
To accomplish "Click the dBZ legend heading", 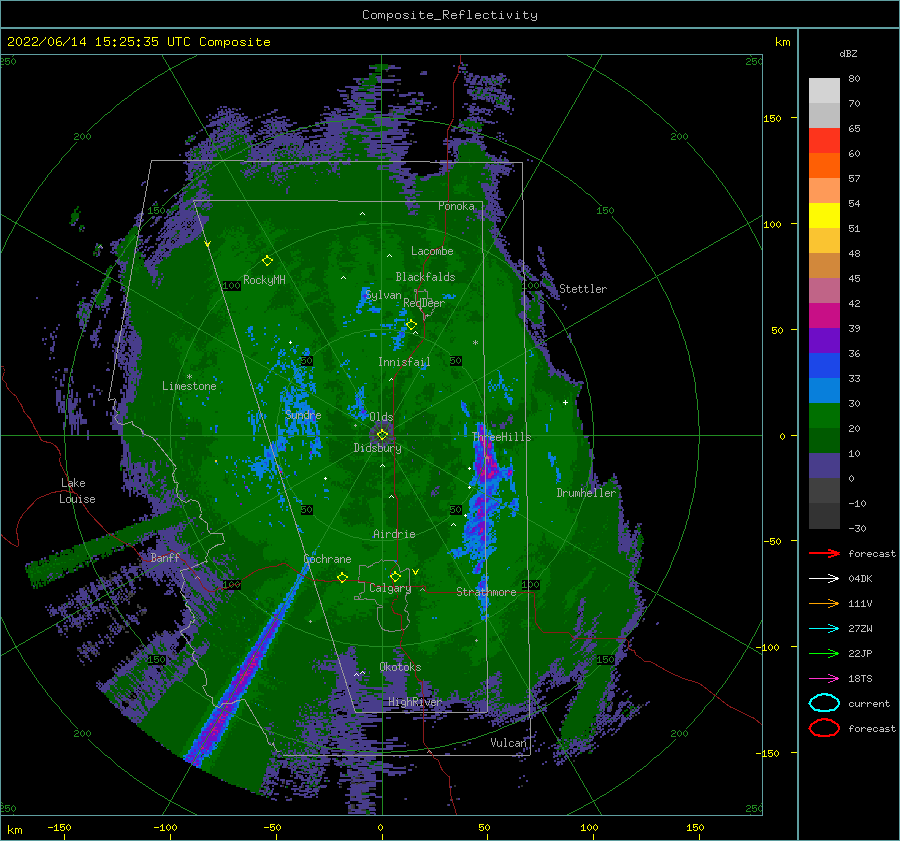I will pyautogui.click(x=848, y=53).
